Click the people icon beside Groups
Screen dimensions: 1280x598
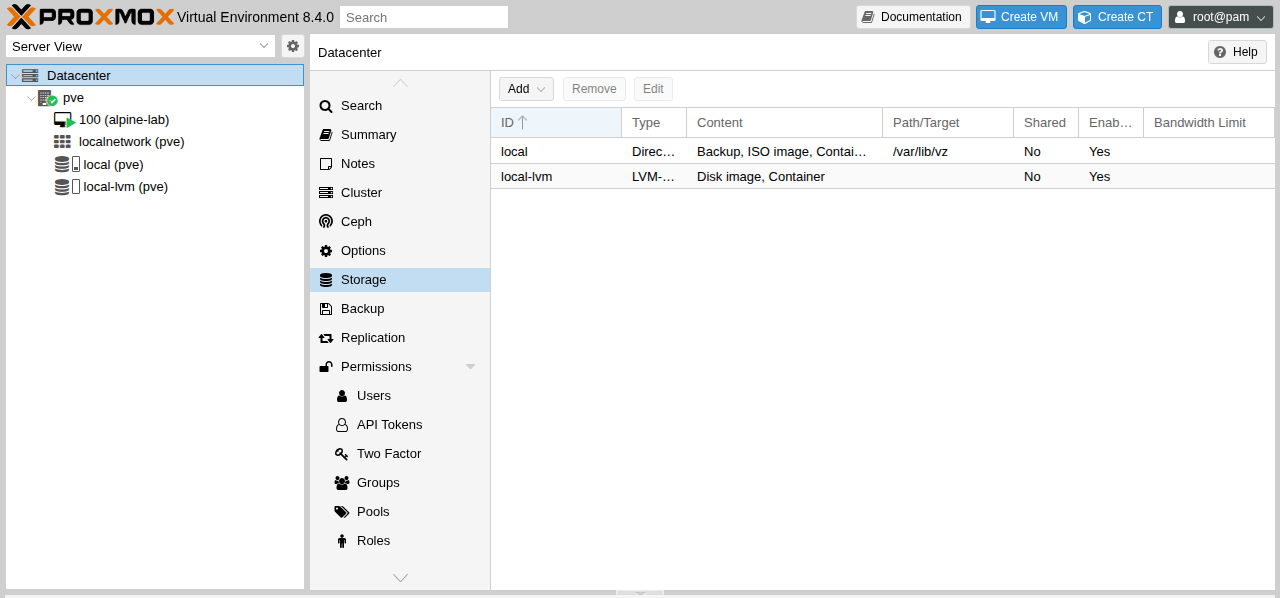341,483
